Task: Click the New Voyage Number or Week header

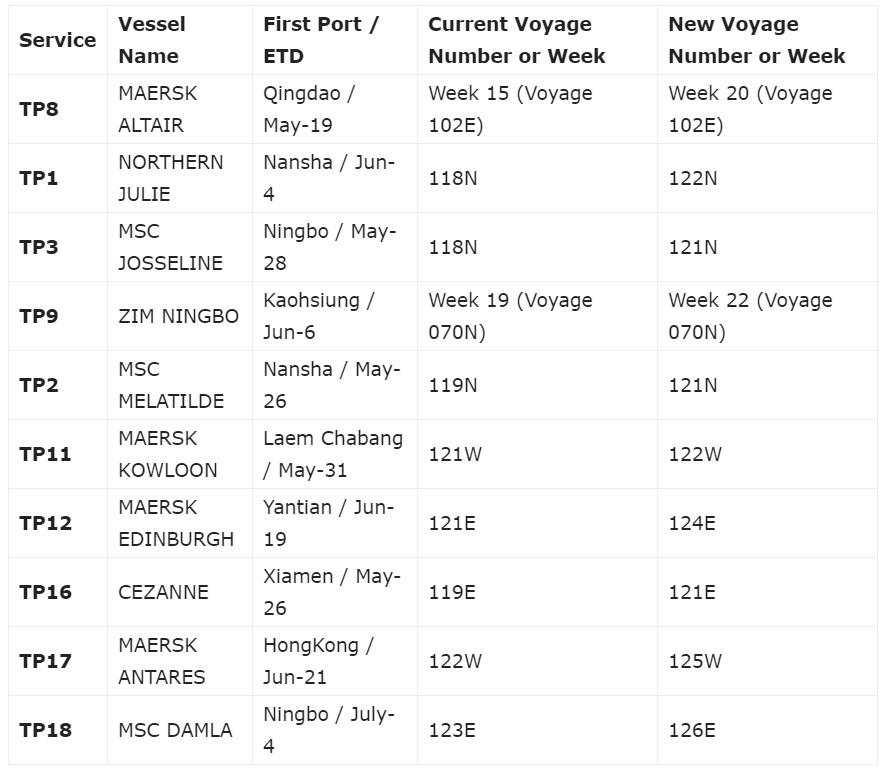Action: 756,40
